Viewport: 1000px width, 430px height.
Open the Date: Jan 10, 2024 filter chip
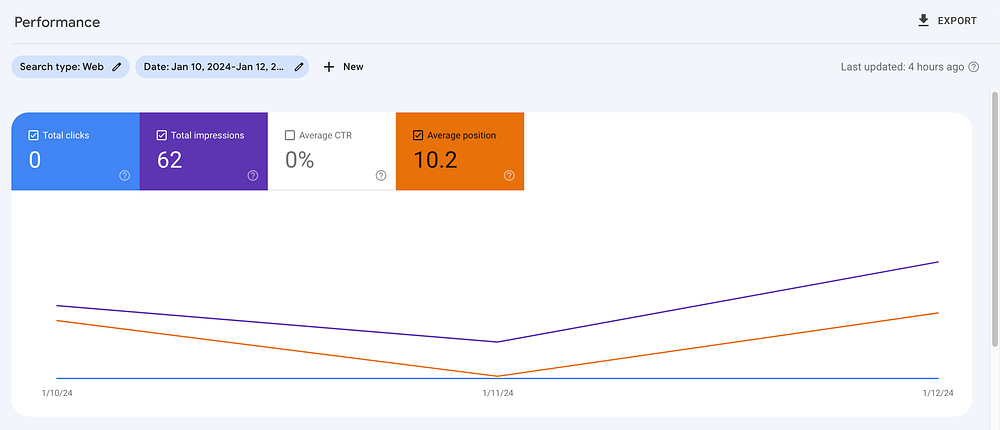click(x=222, y=66)
